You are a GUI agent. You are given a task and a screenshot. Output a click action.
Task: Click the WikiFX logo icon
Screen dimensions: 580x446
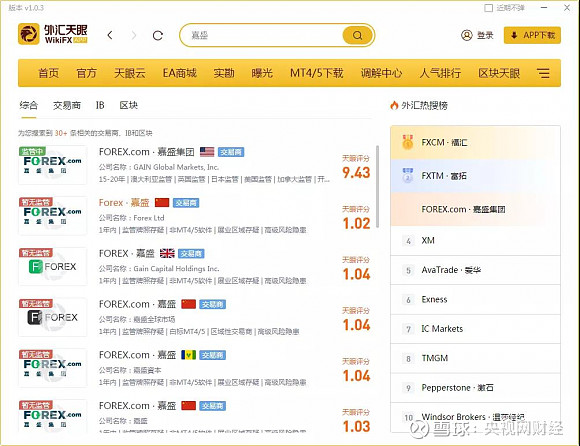(x=29, y=34)
